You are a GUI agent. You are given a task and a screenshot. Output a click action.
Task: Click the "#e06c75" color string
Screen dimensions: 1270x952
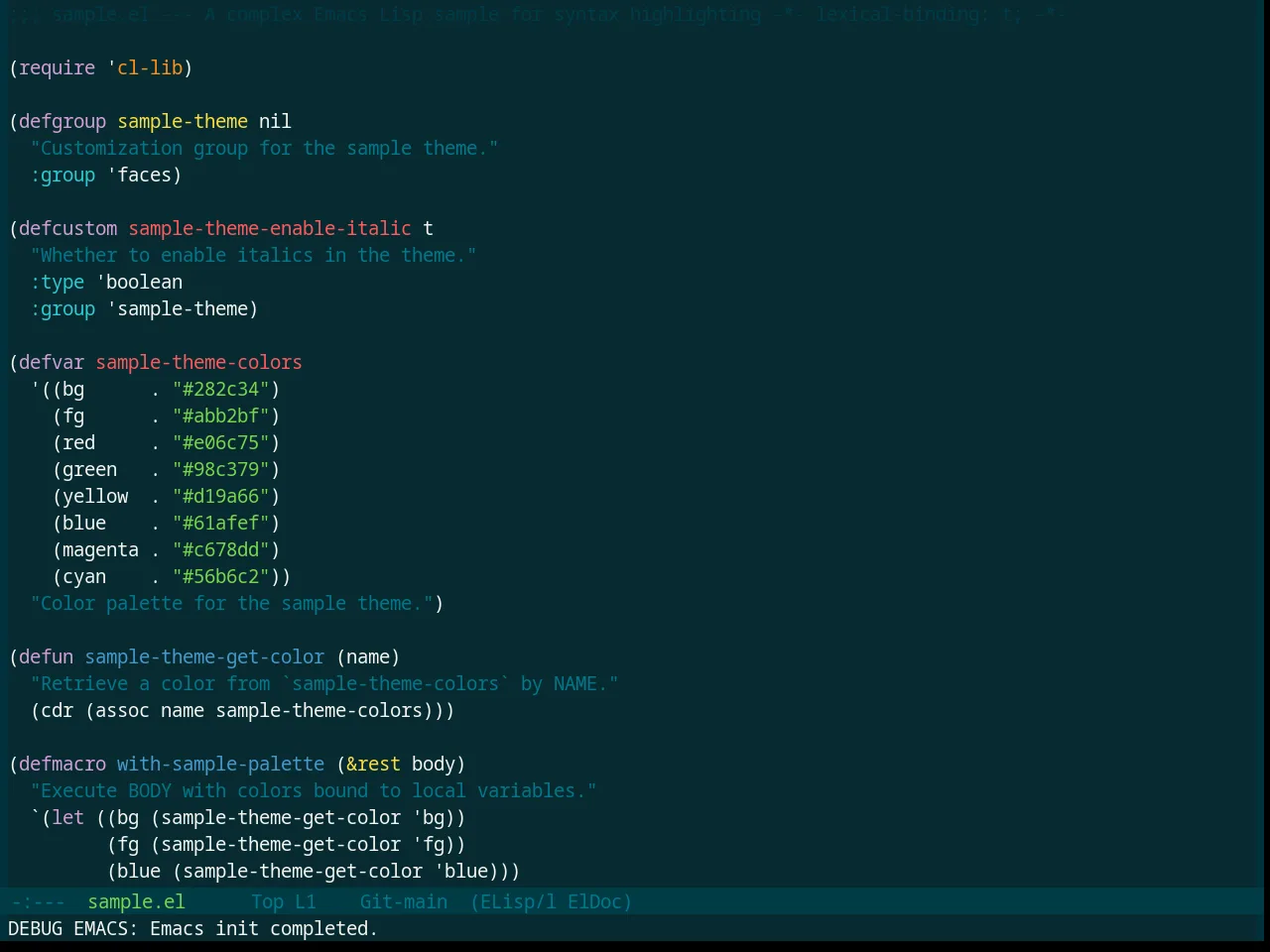(220, 442)
